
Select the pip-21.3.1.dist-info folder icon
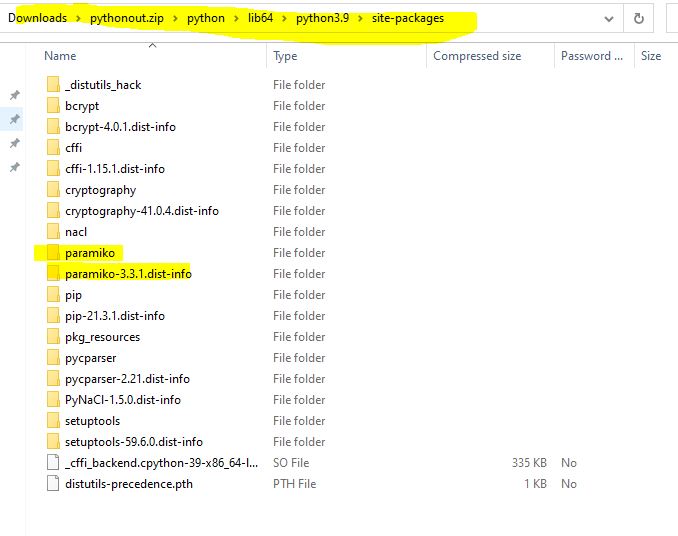pos(53,316)
